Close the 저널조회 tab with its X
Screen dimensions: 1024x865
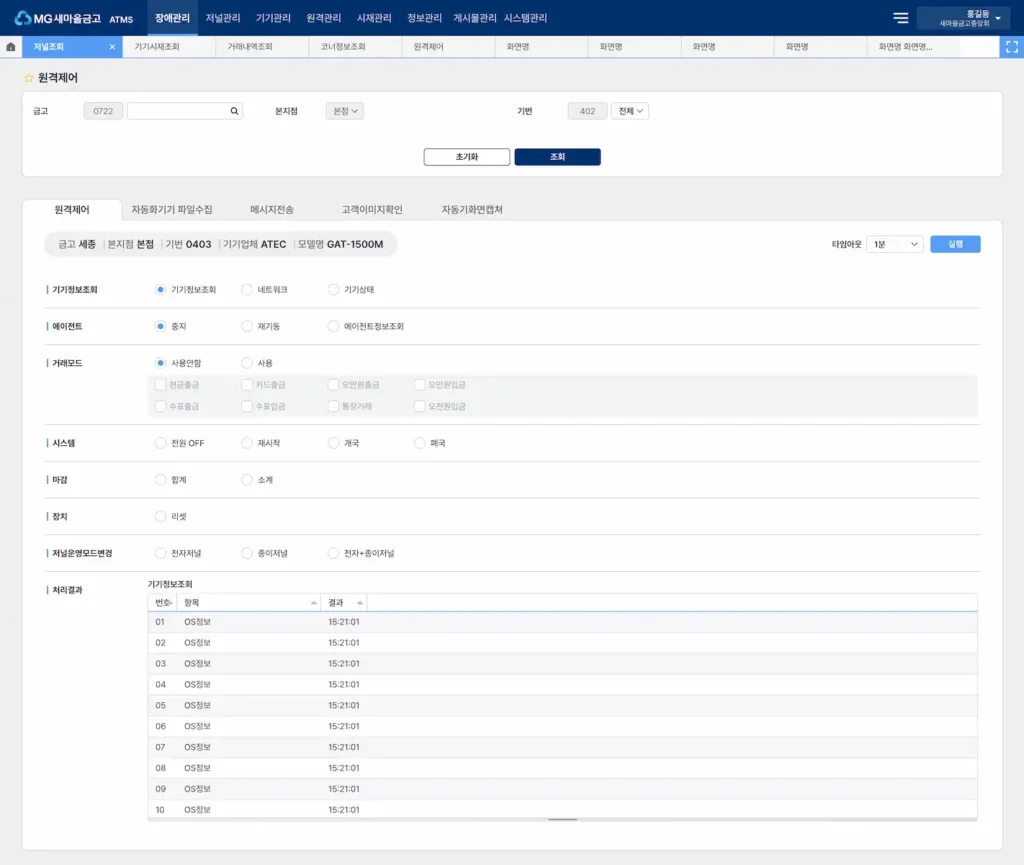(x=112, y=47)
